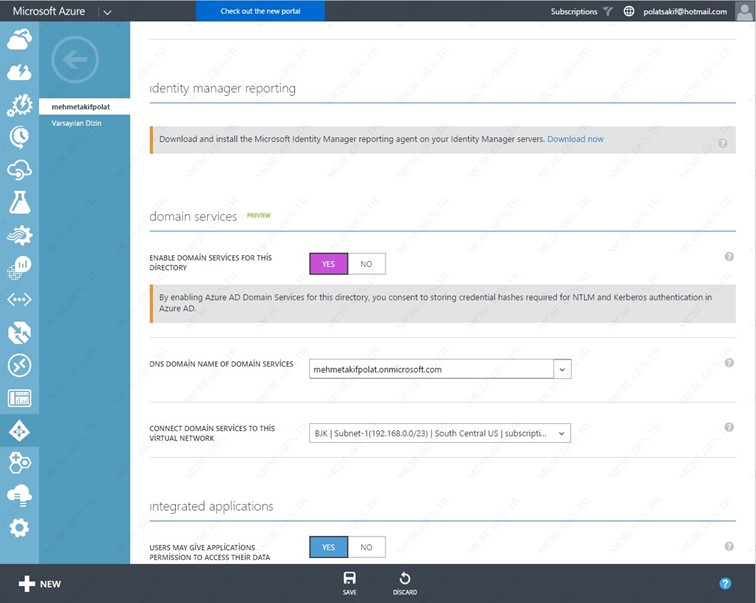Image resolution: width=756 pixels, height=603 pixels.
Task: Open the networks arrows-and-dots sidebar icon
Action: click(19, 299)
